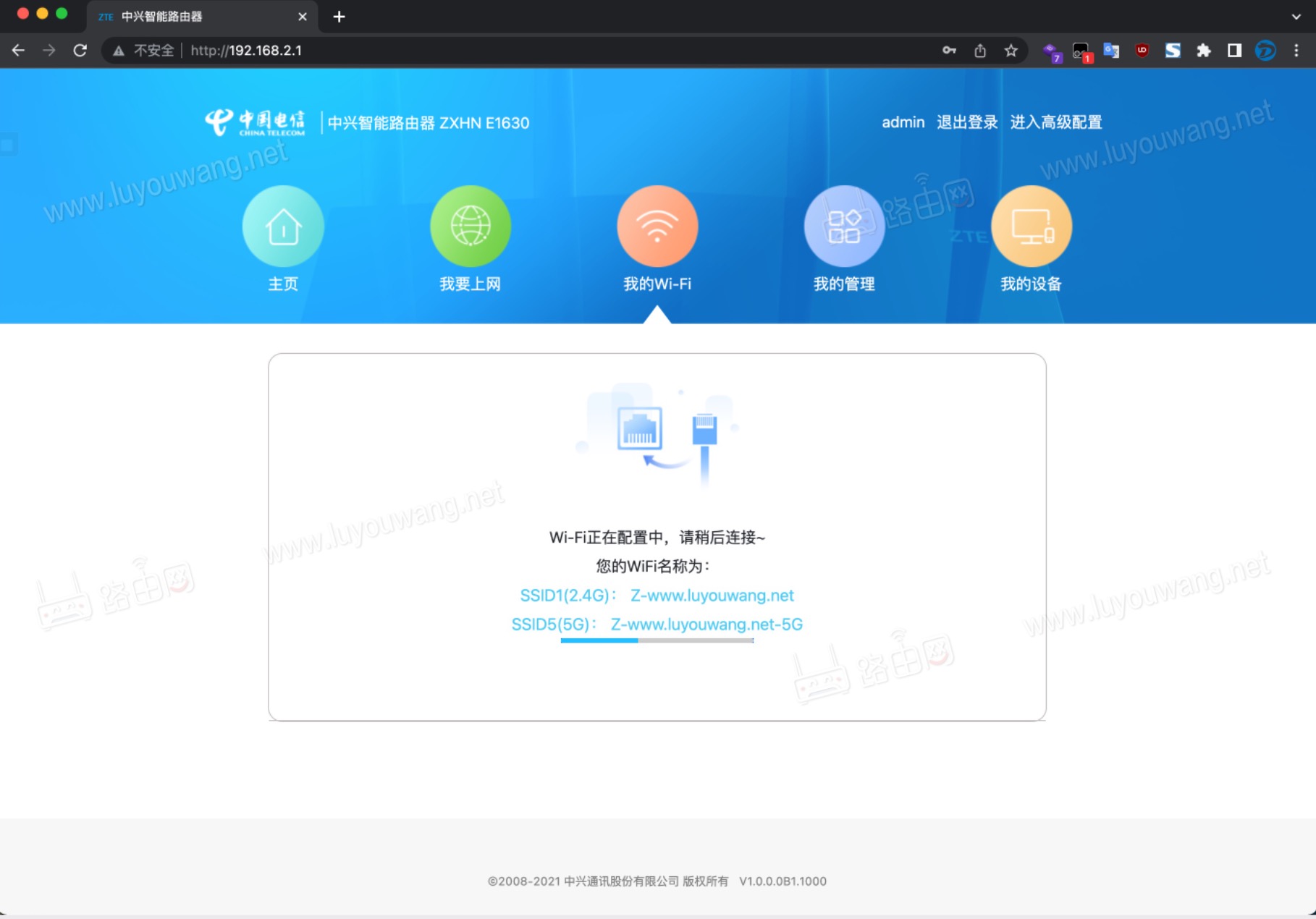
Task: Click the browser share icon
Action: coord(979,51)
